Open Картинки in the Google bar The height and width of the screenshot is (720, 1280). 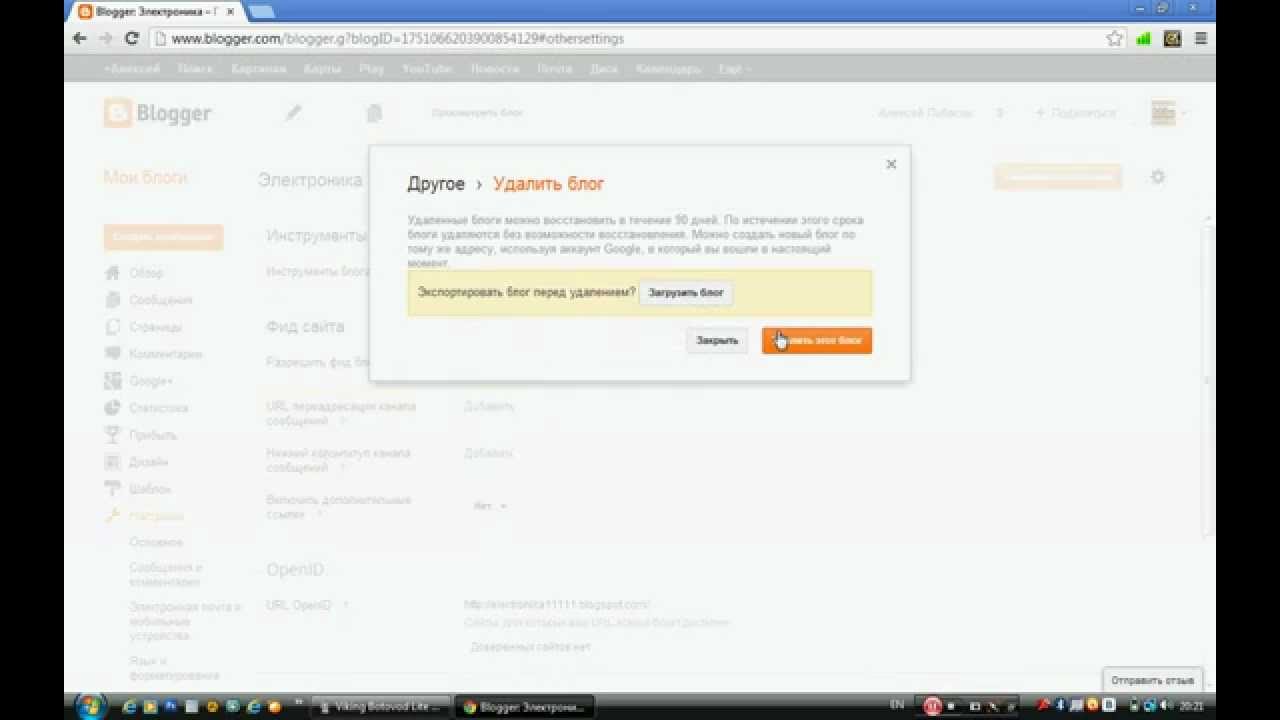coord(258,69)
